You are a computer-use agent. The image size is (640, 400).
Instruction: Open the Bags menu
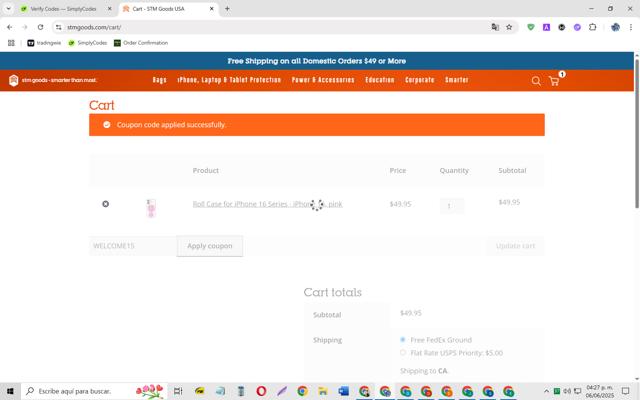pyautogui.click(x=160, y=80)
